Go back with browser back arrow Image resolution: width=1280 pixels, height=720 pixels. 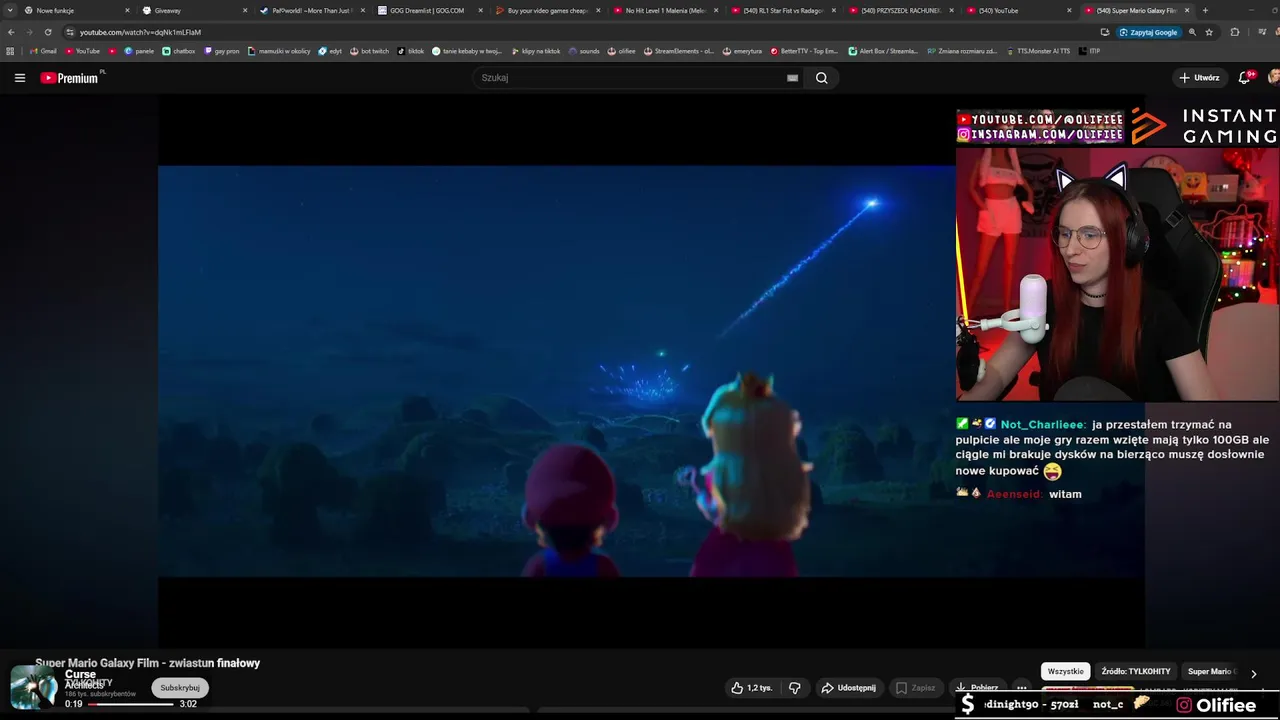tap(11, 32)
